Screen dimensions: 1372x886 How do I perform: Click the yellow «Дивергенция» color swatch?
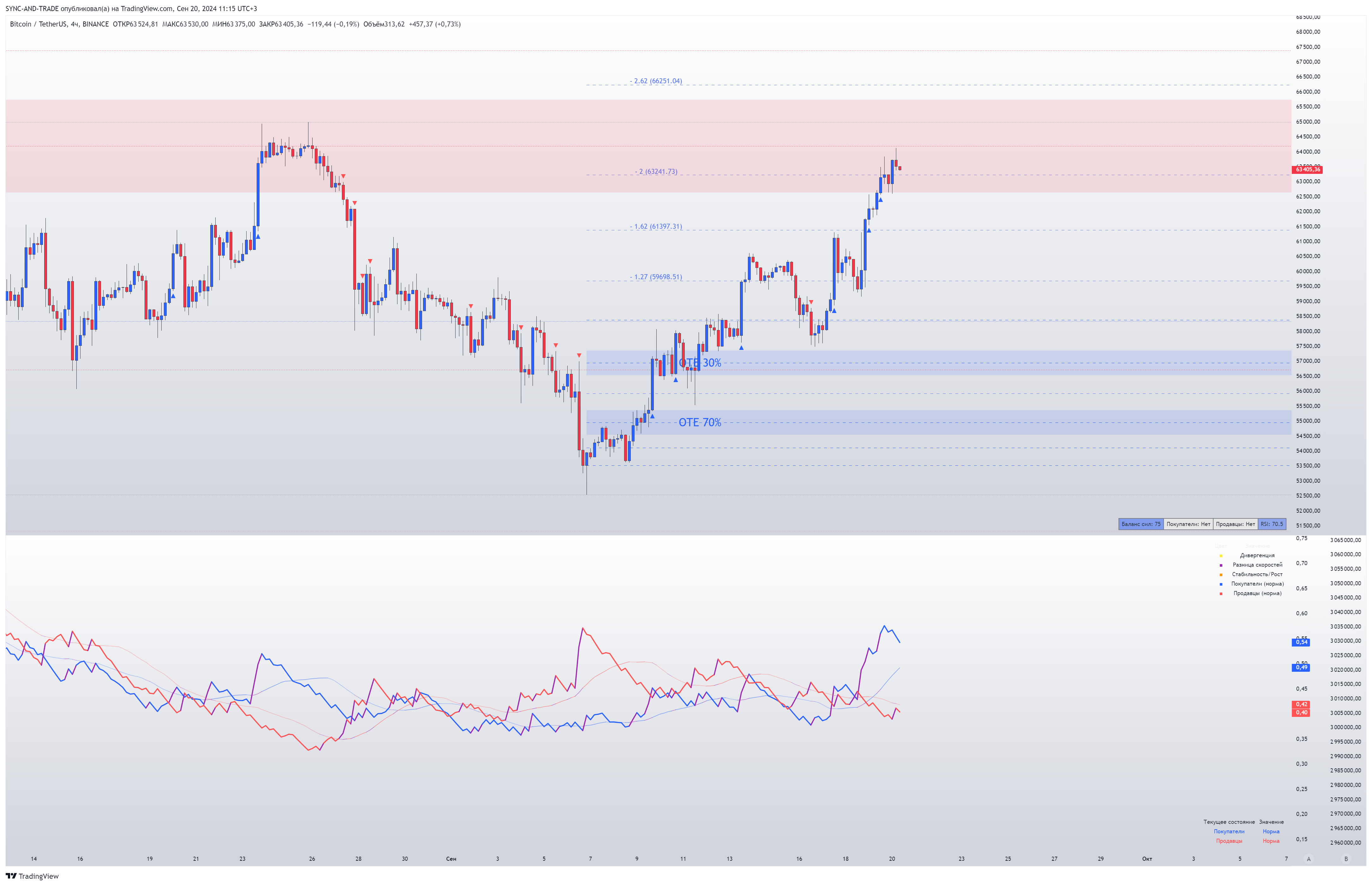pos(1221,556)
